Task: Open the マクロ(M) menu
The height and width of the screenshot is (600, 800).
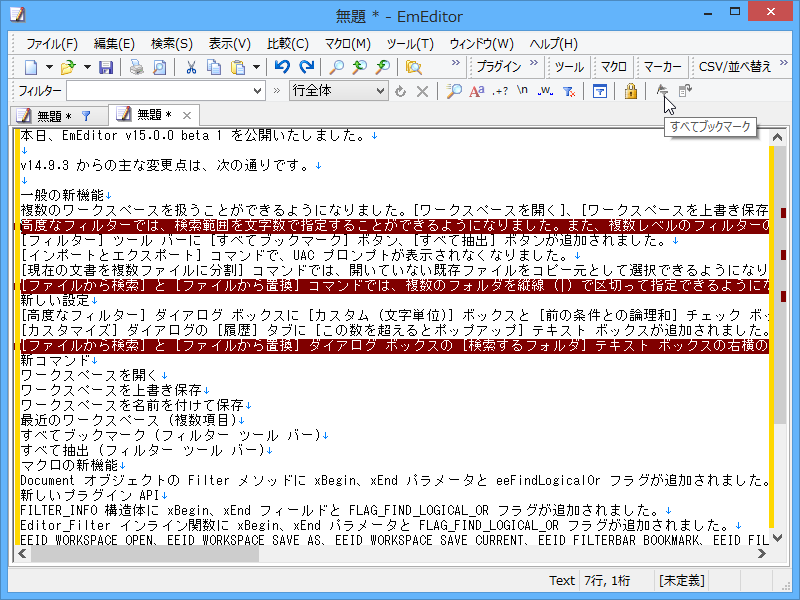Action: 347,44
